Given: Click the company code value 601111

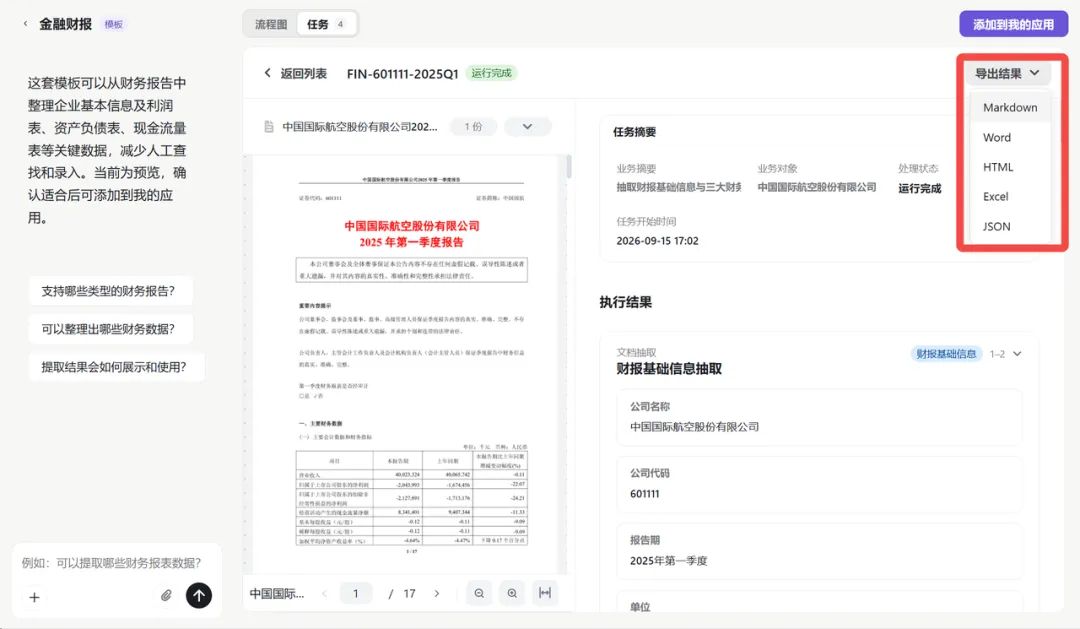Looking at the screenshot, I should tap(645, 494).
